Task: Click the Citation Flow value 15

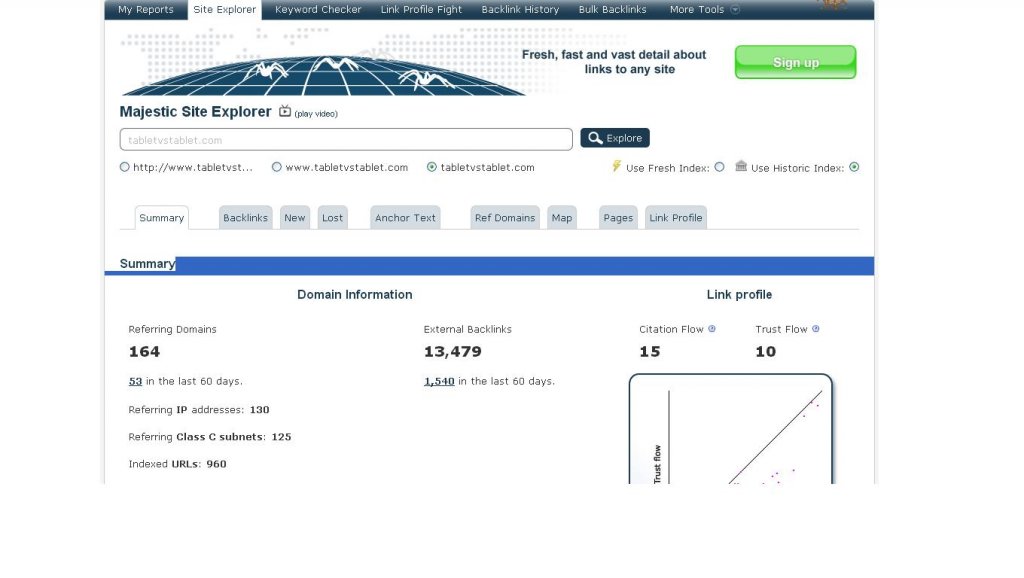Action: 650,351
